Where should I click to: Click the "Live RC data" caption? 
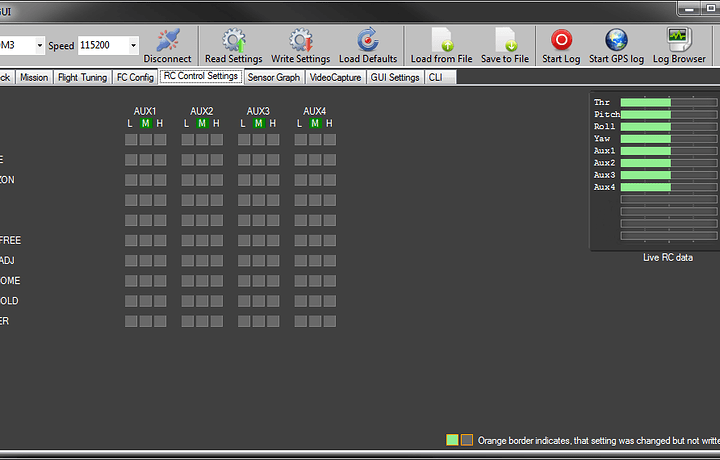pyautogui.click(x=668, y=258)
